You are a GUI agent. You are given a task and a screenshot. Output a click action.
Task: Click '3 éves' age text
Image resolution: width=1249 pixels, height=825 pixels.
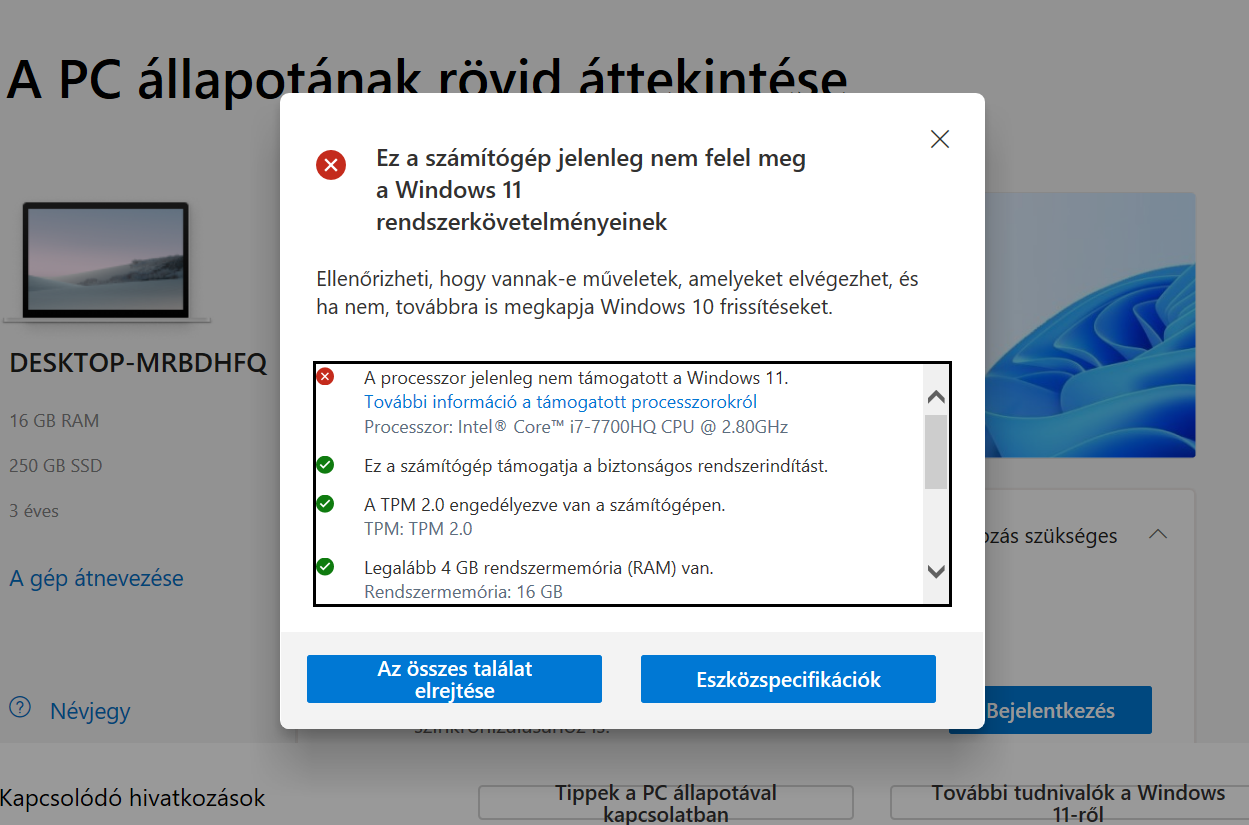pyautogui.click(x=34, y=511)
